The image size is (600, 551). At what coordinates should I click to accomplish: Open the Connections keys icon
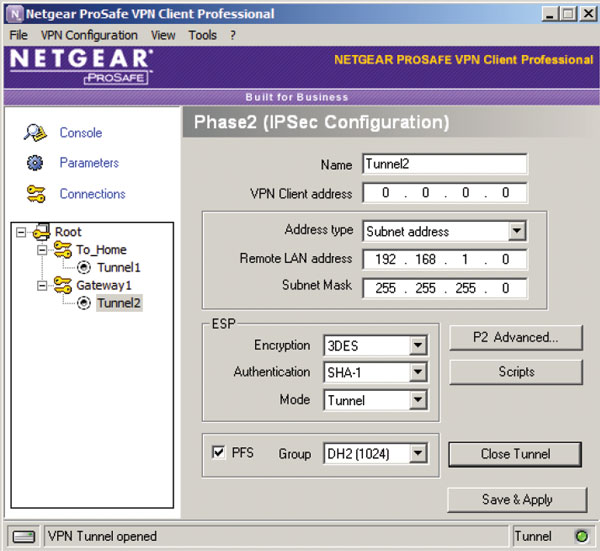coord(36,194)
